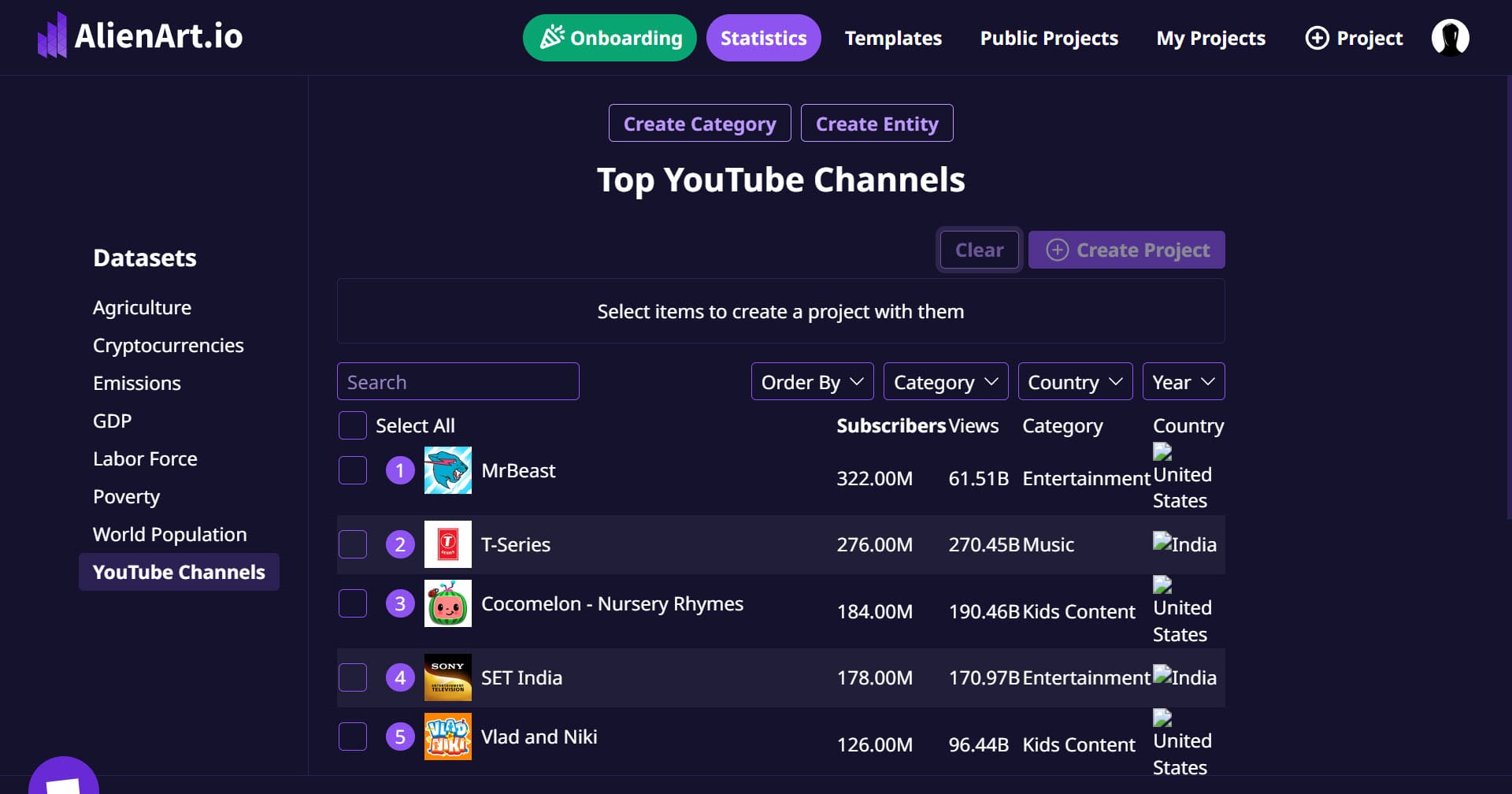
Task: Select the World Population dataset
Action: [170, 534]
